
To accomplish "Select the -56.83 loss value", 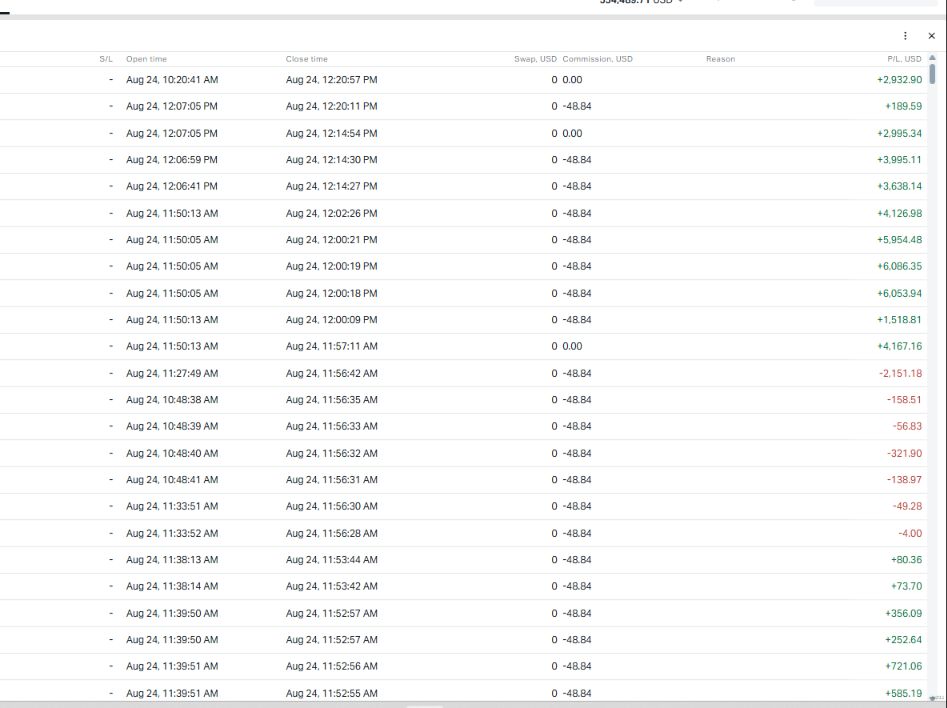I will [907, 426].
